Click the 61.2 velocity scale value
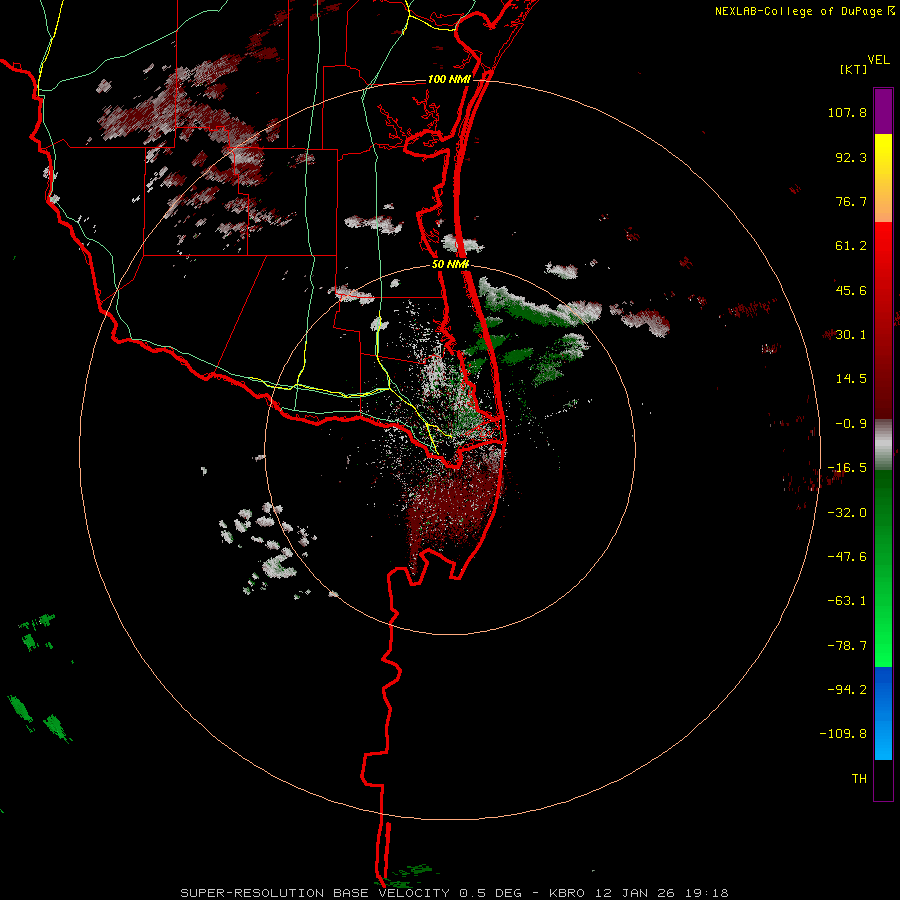The image size is (900, 900). [851, 246]
